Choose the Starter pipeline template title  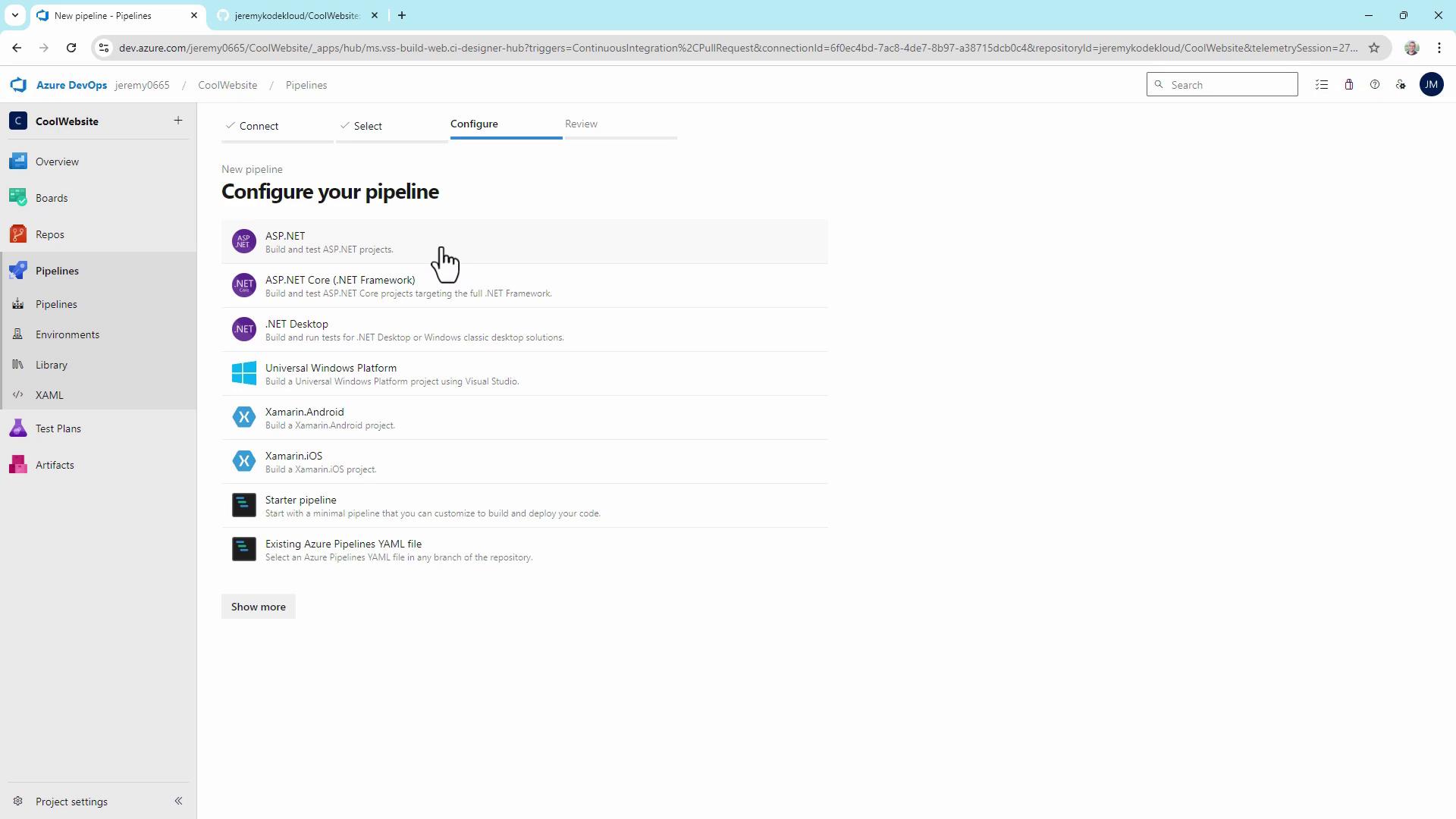point(301,500)
